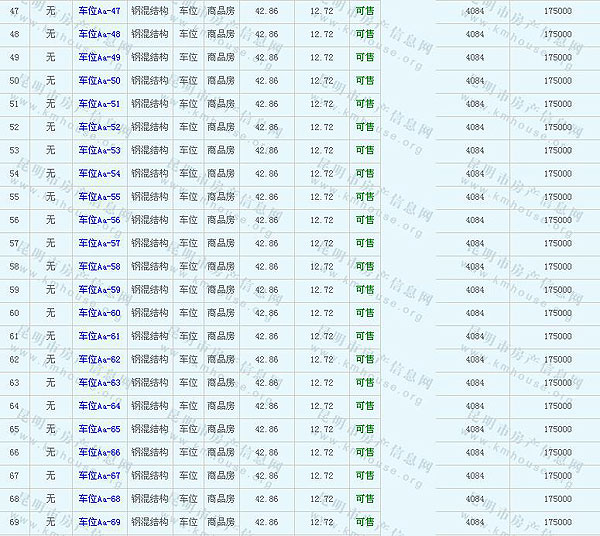The width and height of the screenshot is (600, 536).
Task: Select the 车位Aa-52 link
Action: [x=99, y=127]
